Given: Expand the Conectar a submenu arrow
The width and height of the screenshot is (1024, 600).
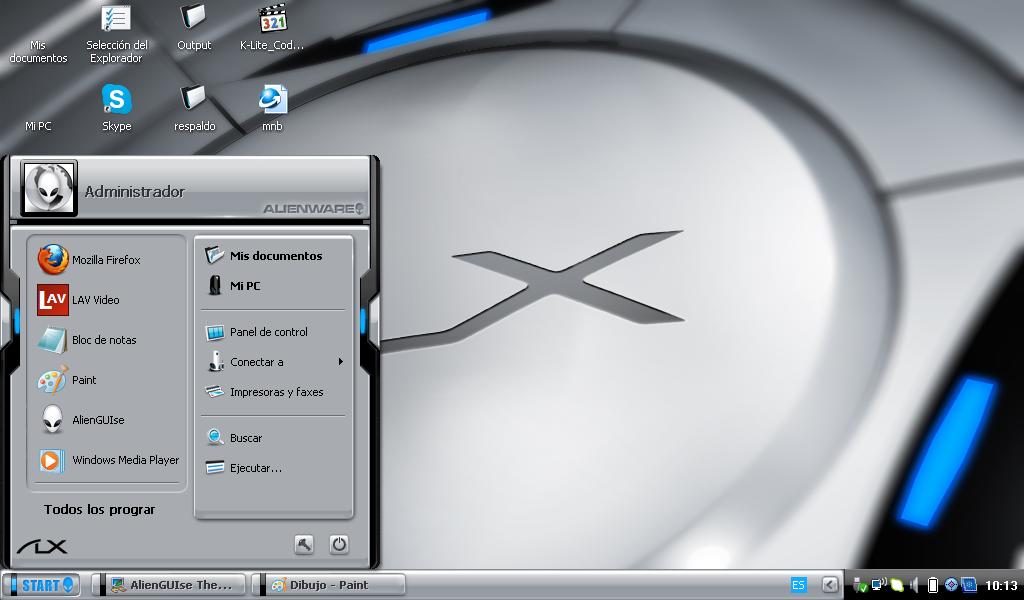Looking at the screenshot, I should 340,362.
